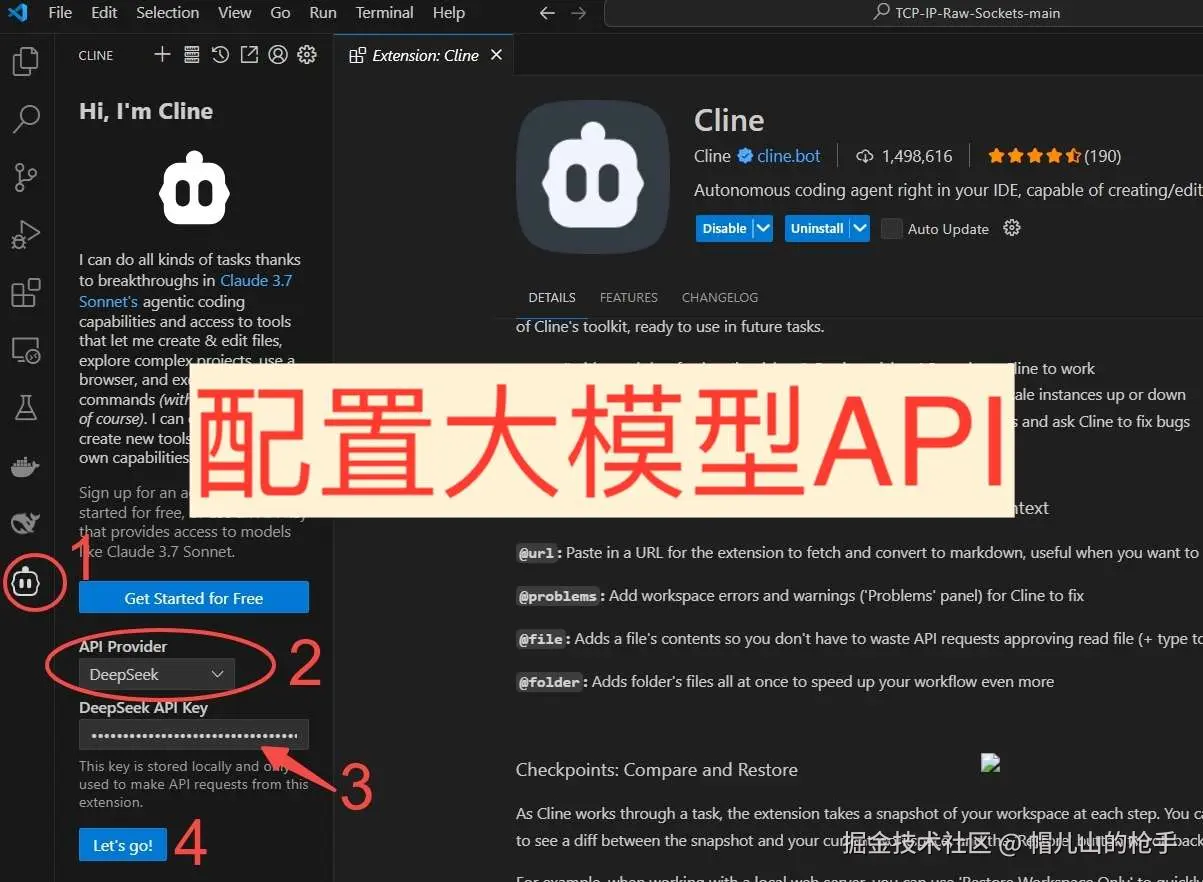The image size is (1203, 882).
Task: Click the TCP-IP-Raw-Sockets-main search box
Action: click(x=904, y=13)
